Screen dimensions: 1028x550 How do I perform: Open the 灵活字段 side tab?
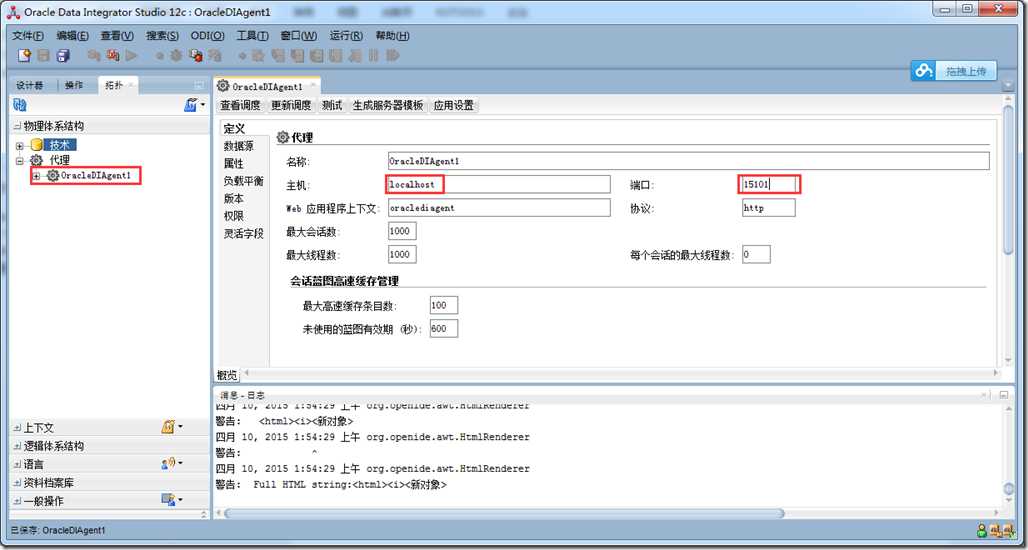[244, 233]
